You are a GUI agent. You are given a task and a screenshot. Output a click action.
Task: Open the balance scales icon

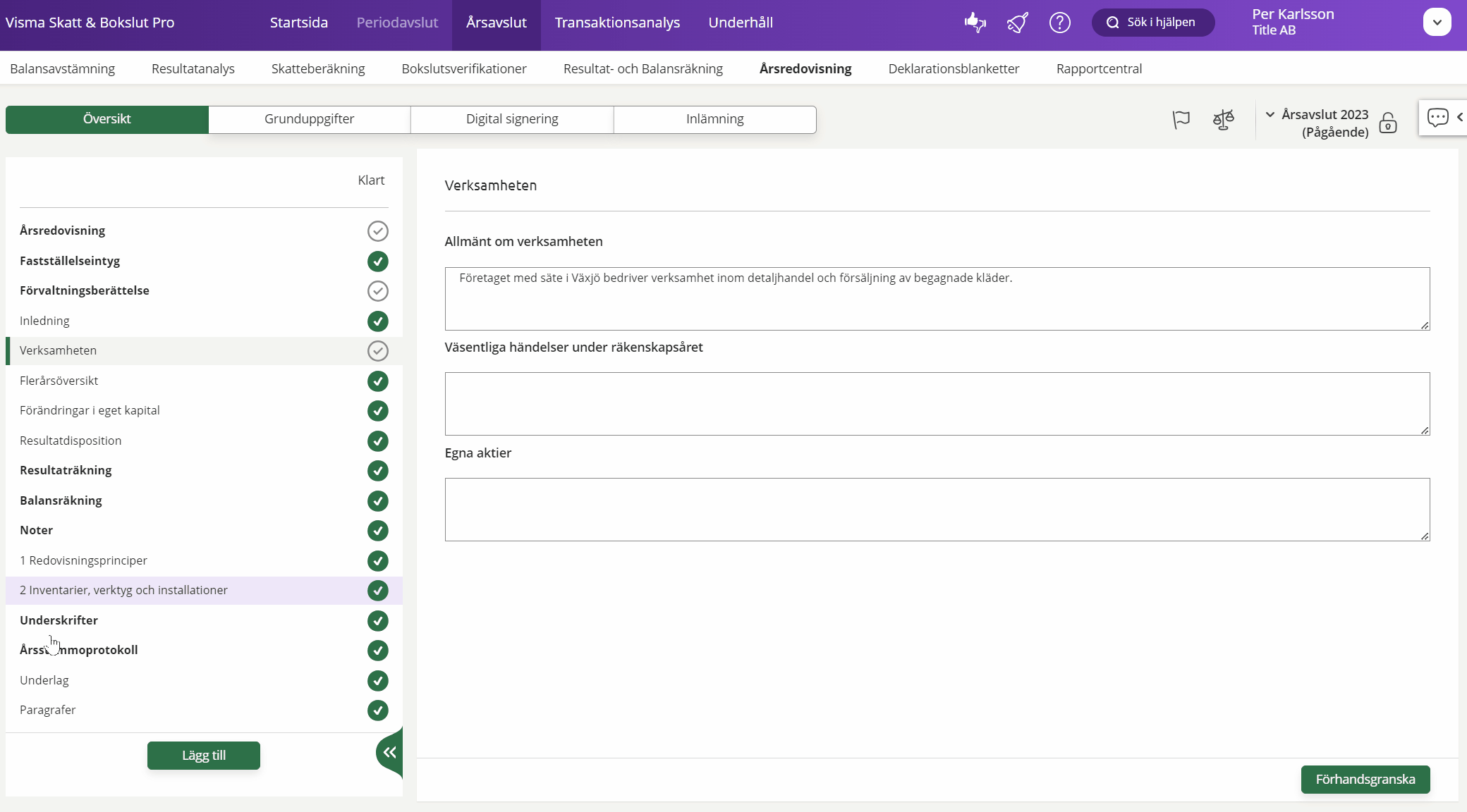(1224, 120)
